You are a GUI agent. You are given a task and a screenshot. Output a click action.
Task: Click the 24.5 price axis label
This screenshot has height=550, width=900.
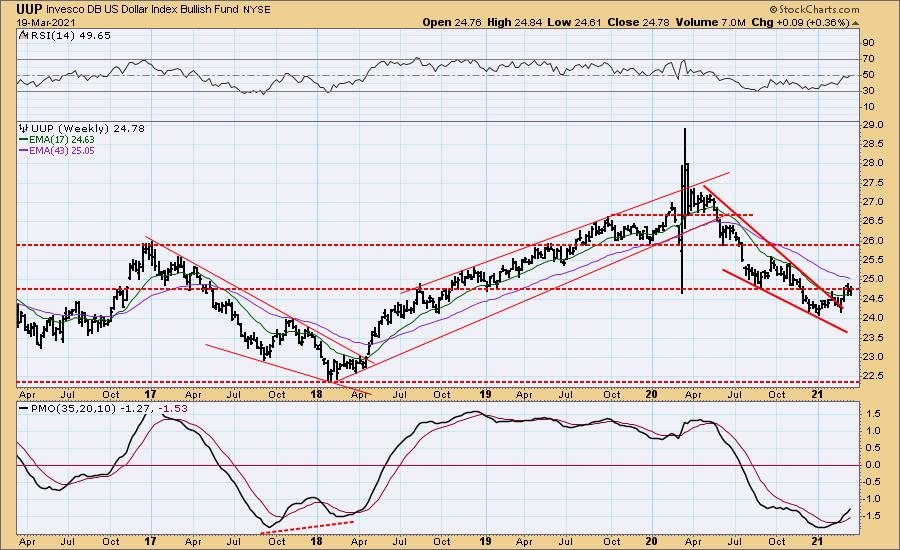pos(872,299)
